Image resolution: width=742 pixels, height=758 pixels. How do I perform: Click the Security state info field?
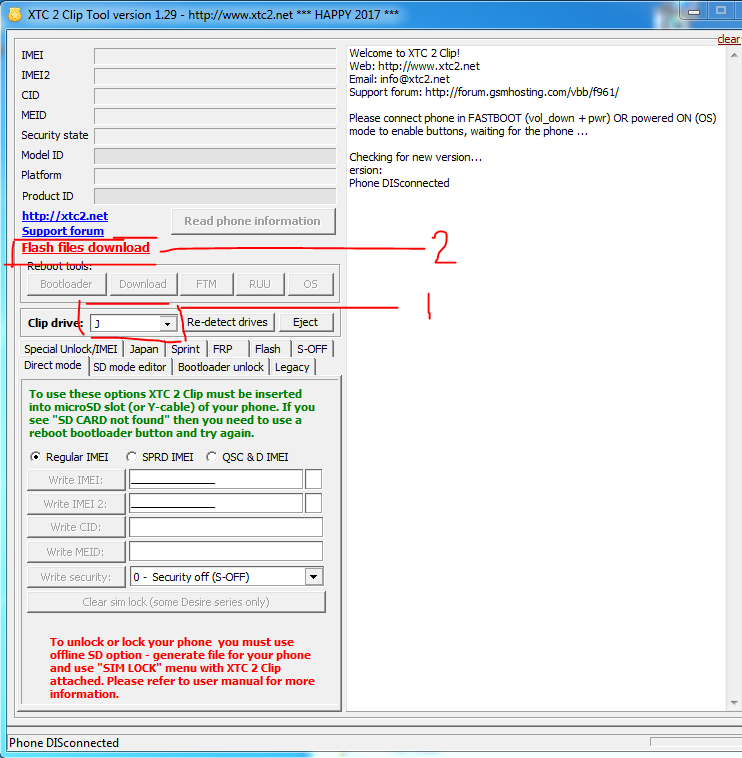215,136
